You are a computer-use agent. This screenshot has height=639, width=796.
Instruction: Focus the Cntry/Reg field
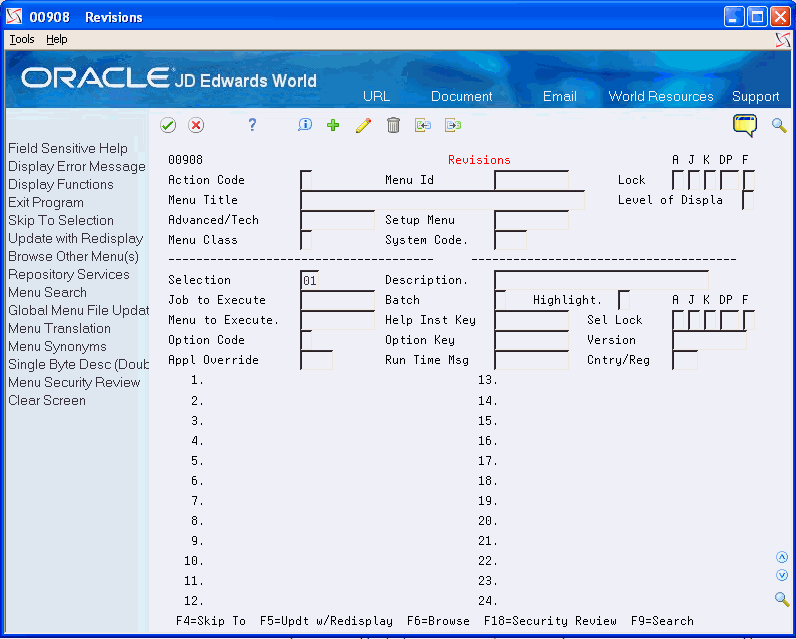click(685, 360)
